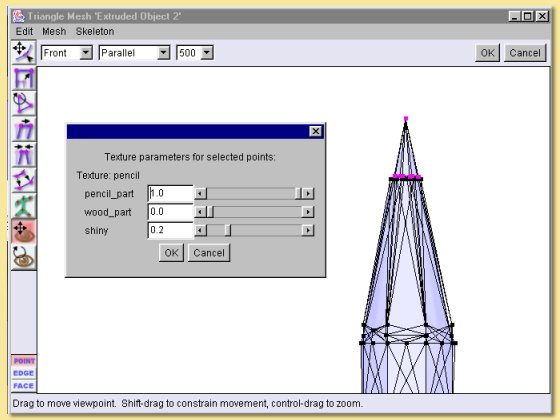This screenshot has width=560, height=420.
Task: Switch to POINT selection mode
Action: tap(24, 361)
